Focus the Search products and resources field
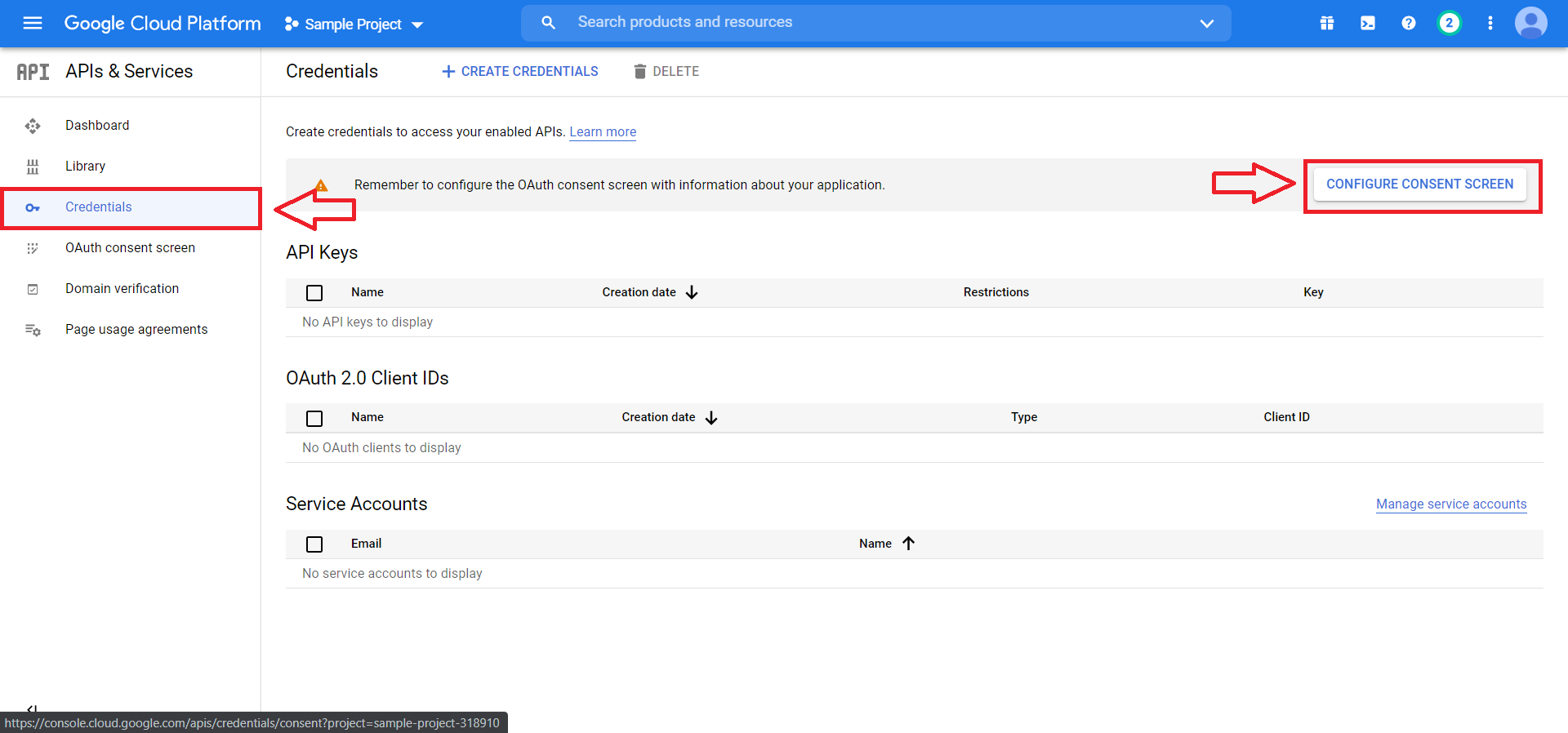 [x=875, y=23]
